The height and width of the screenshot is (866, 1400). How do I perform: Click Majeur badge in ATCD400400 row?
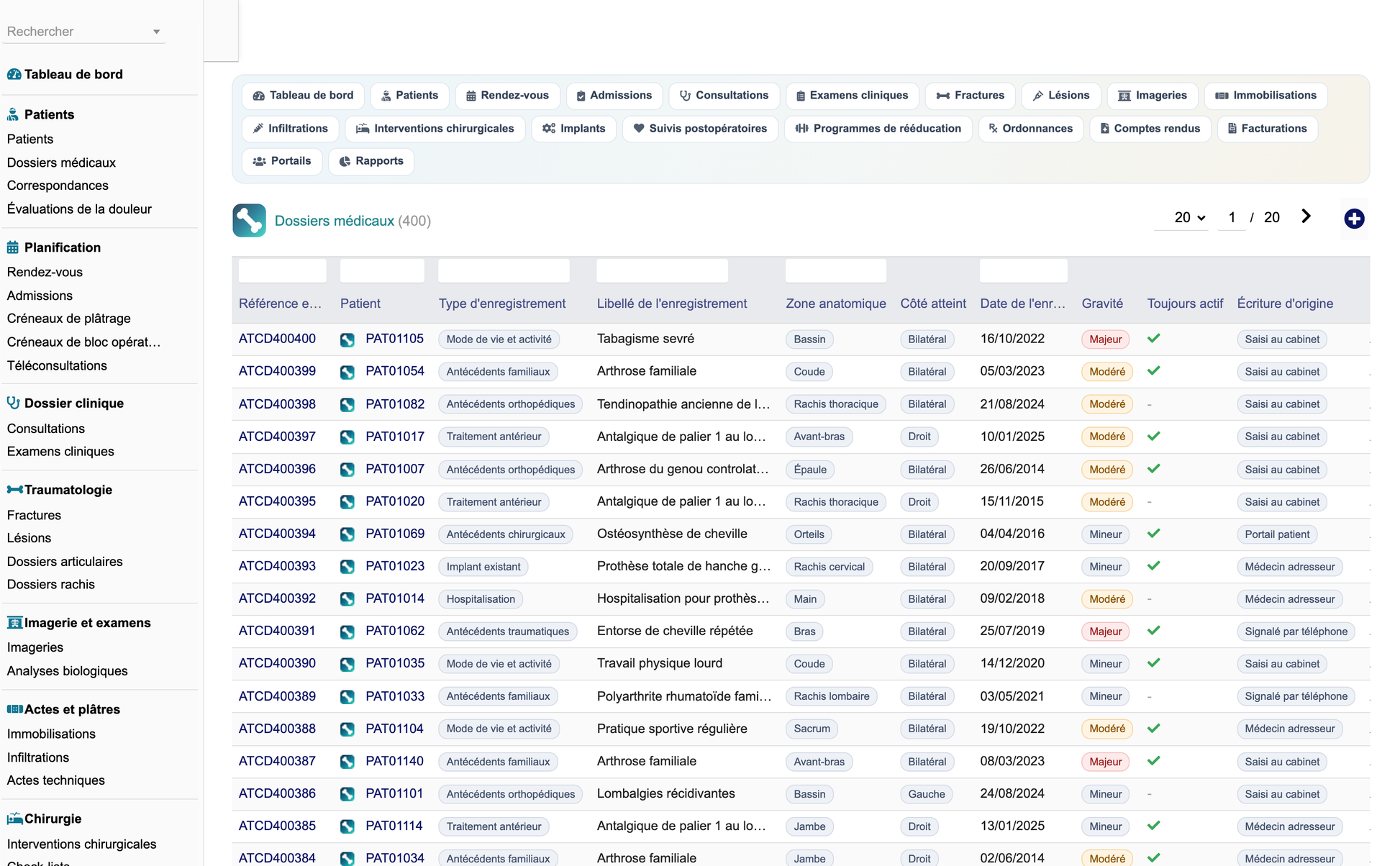point(1105,339)
